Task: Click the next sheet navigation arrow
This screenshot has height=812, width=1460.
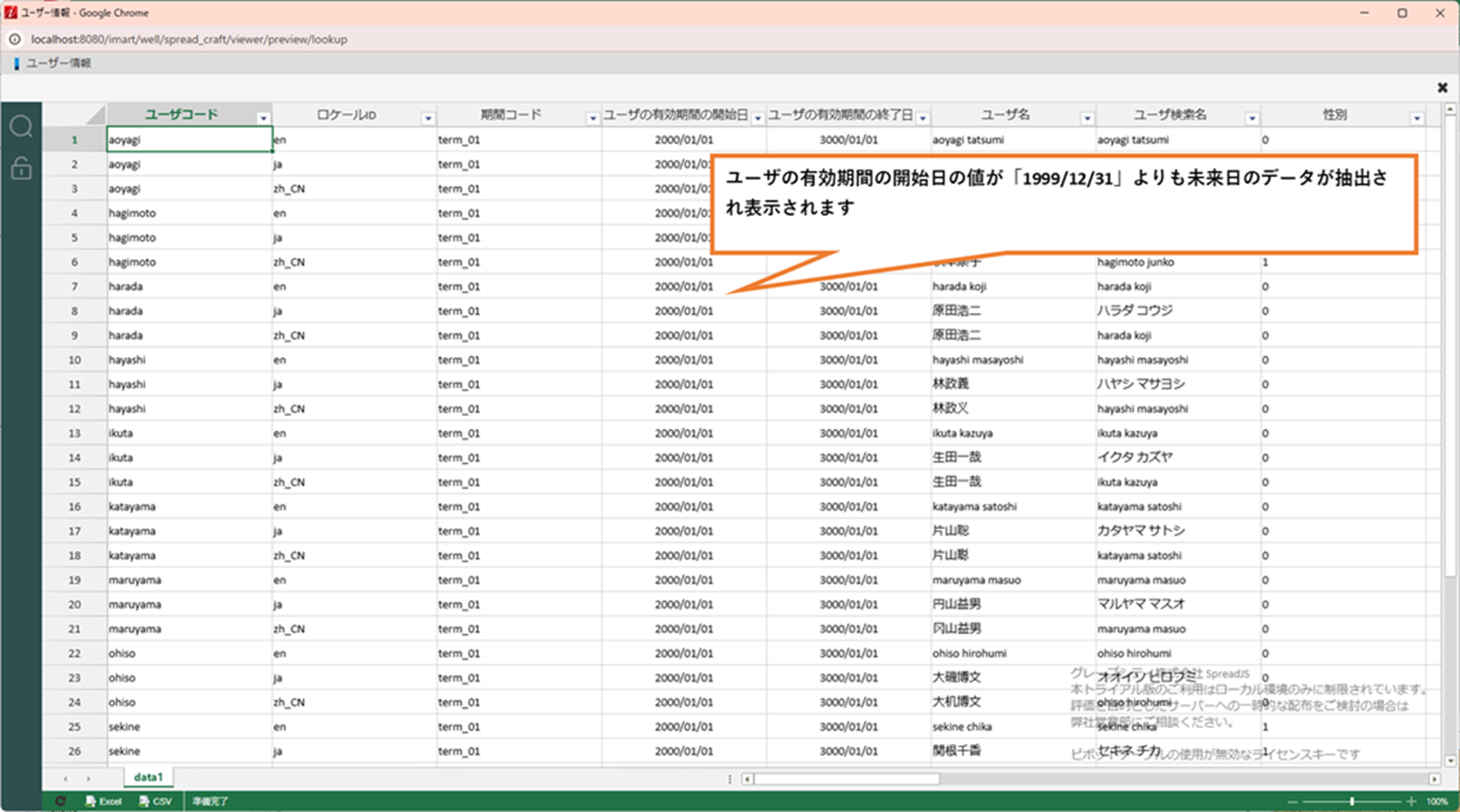Action: pyautogui.click(x=88, y=778)
